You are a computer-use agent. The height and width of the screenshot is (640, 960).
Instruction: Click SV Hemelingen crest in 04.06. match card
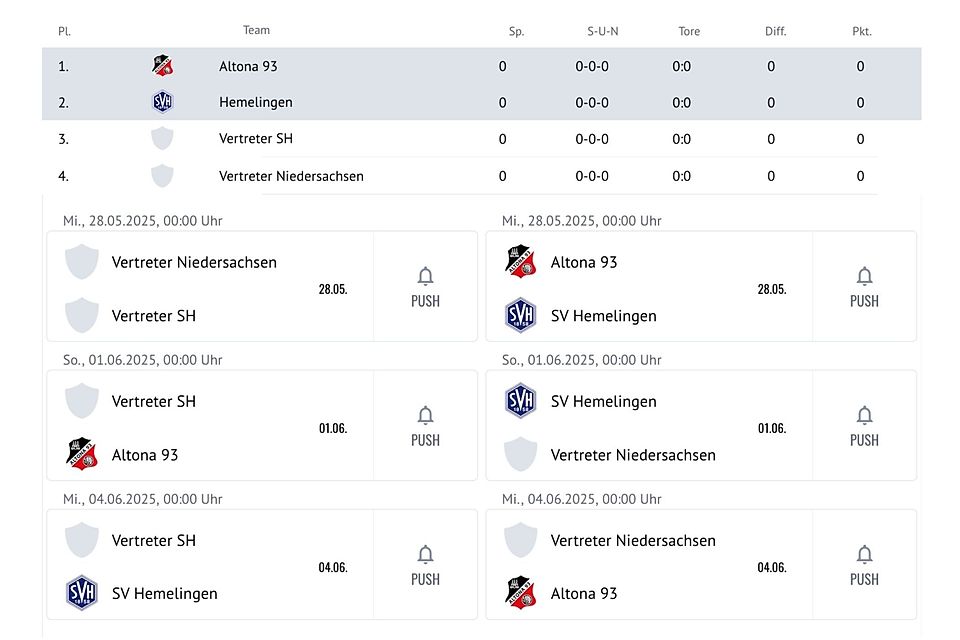pyautogui.click(x=81, y=593)
